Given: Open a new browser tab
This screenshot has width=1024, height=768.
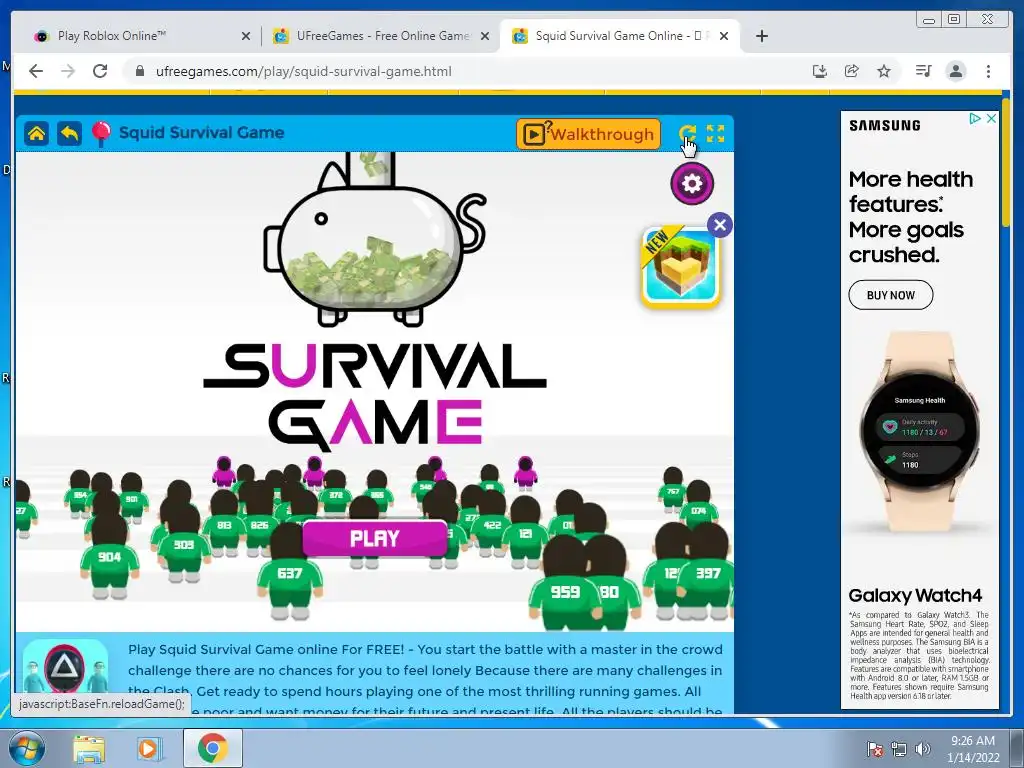Looking at the screenshot, I should 761,36.
